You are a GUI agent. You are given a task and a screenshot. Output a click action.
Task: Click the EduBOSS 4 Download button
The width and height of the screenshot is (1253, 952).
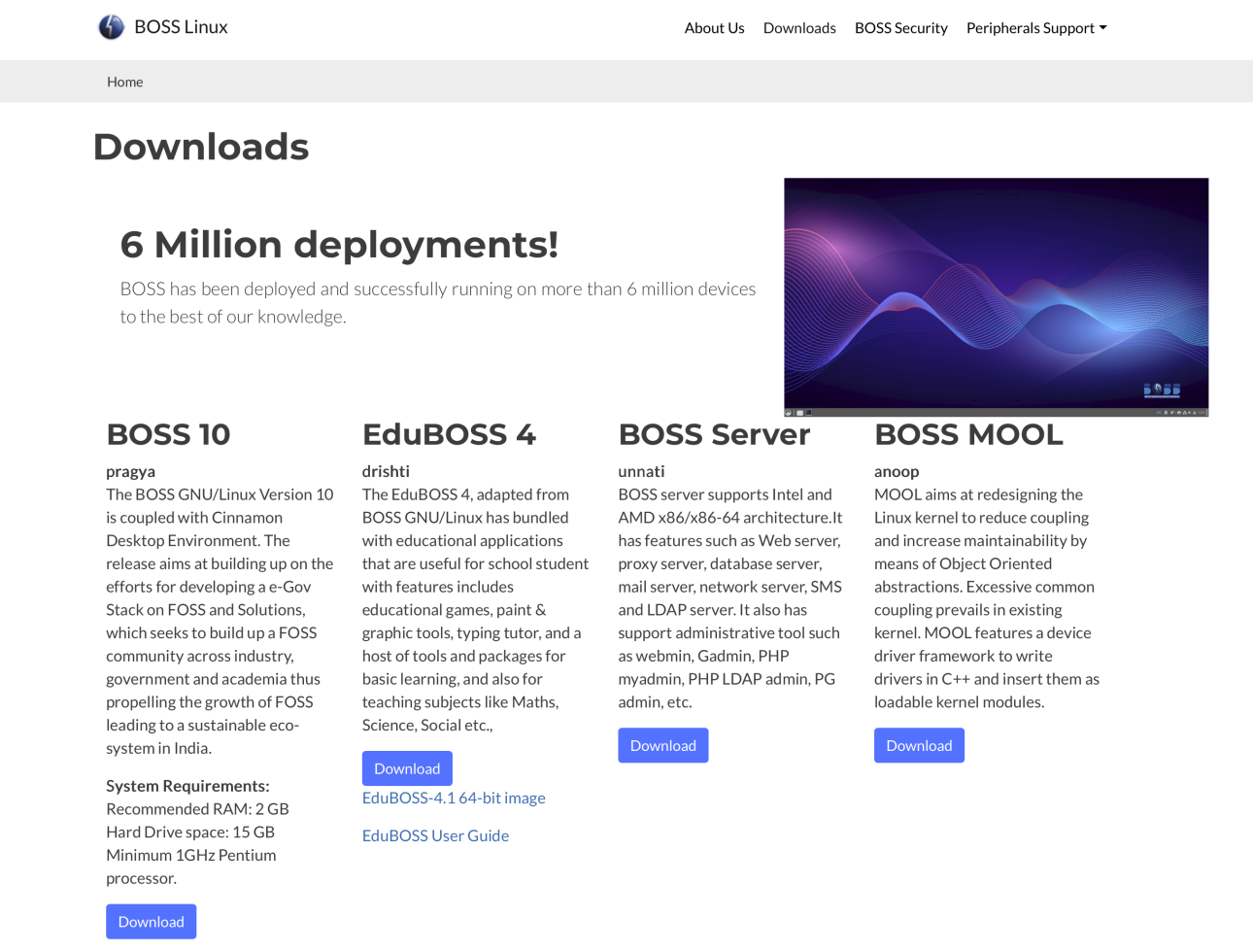(x=407, y=768)
